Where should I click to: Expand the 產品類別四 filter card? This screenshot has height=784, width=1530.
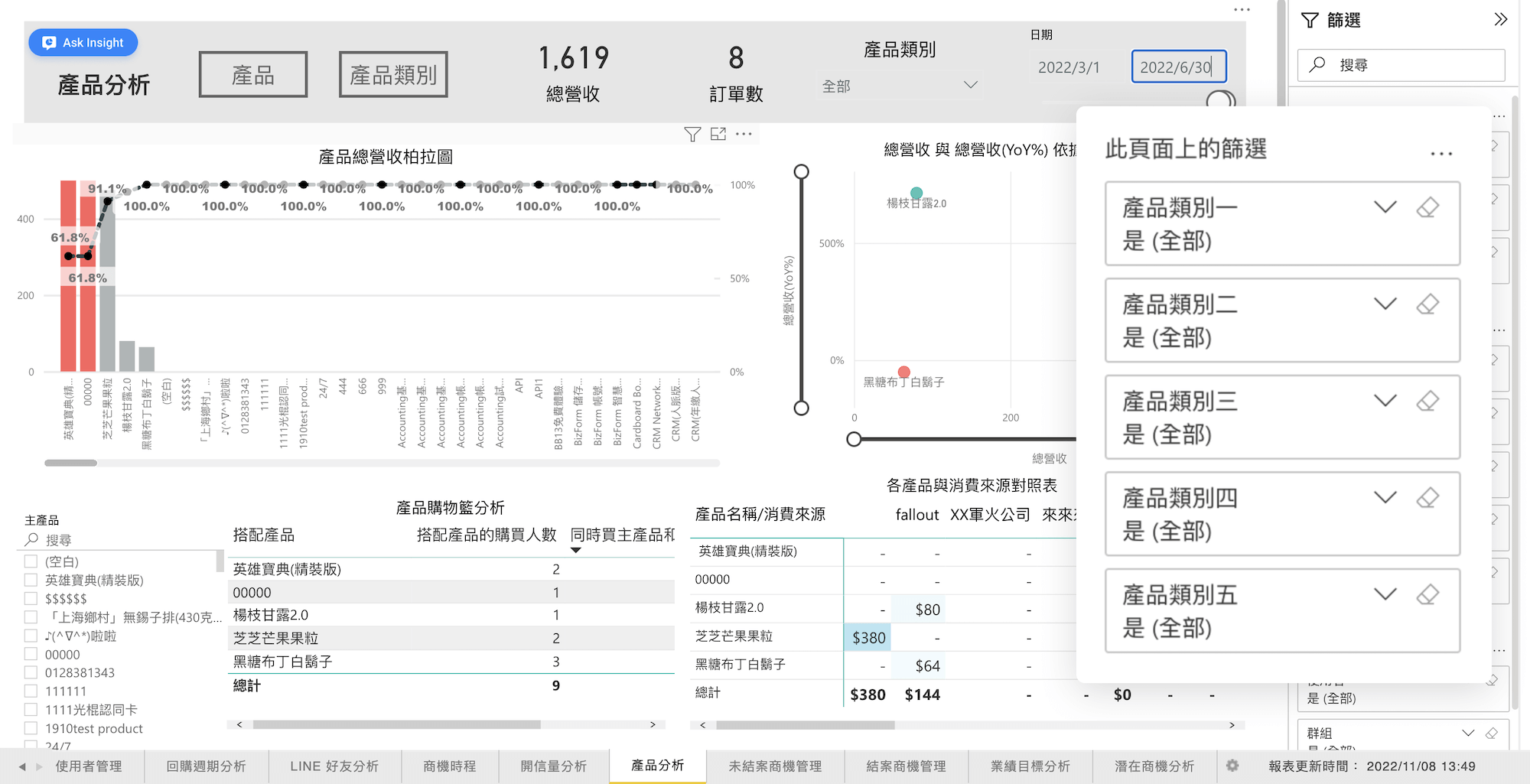pyautogui.click(x=1385, y=498)
